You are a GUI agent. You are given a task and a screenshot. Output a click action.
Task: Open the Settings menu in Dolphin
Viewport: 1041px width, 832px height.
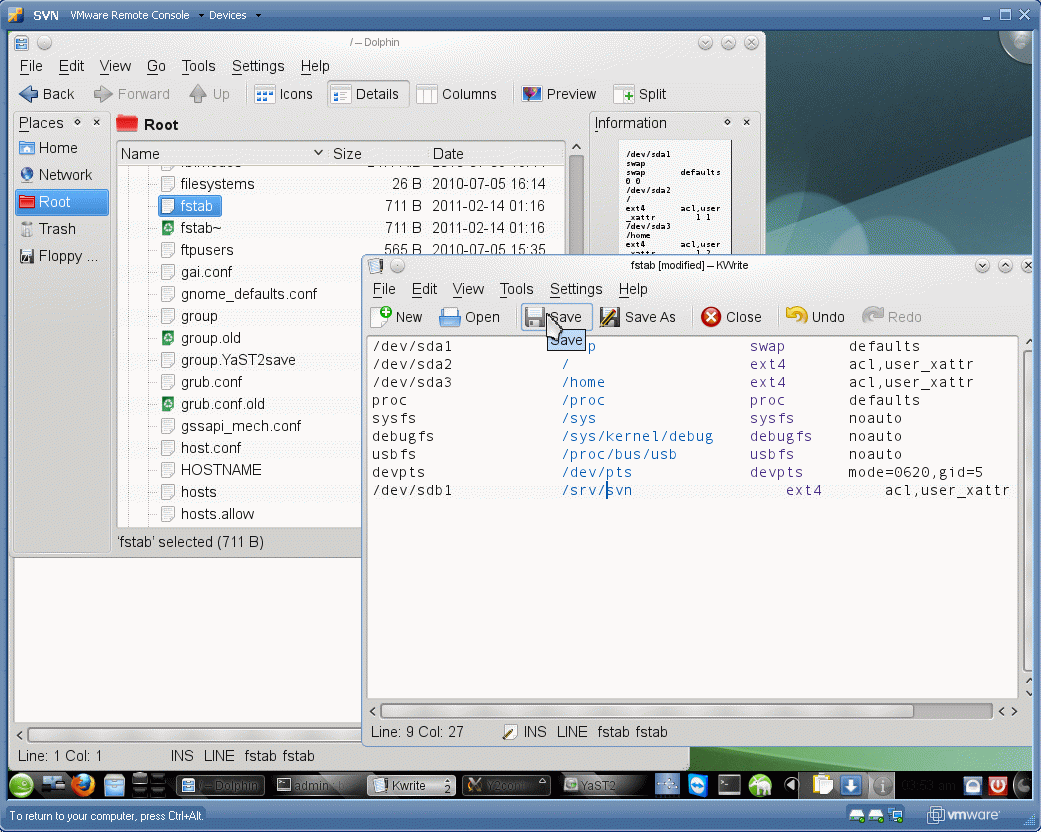tap(258, 66)
